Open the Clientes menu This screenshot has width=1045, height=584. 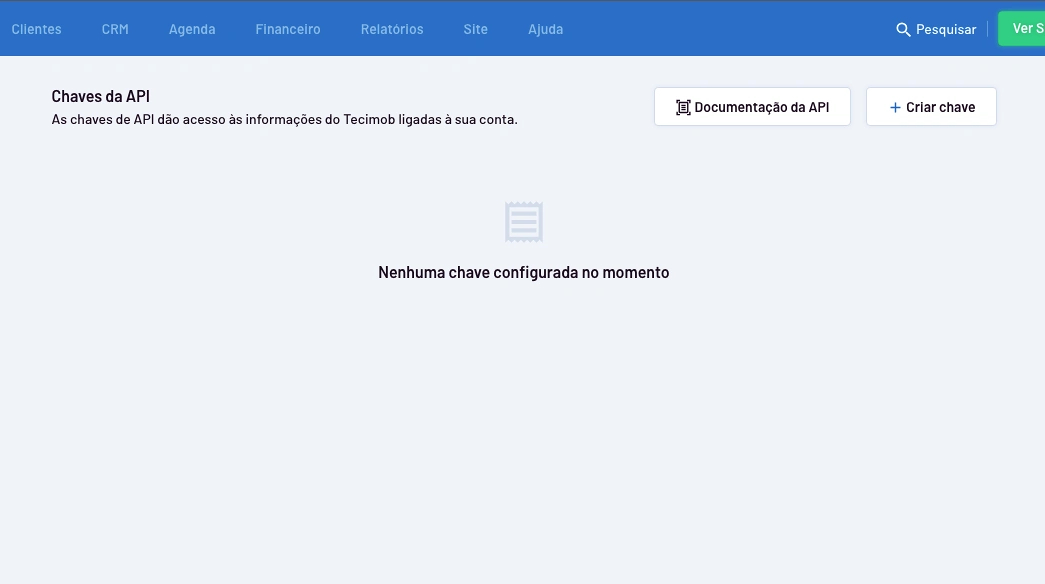(36, 29)
